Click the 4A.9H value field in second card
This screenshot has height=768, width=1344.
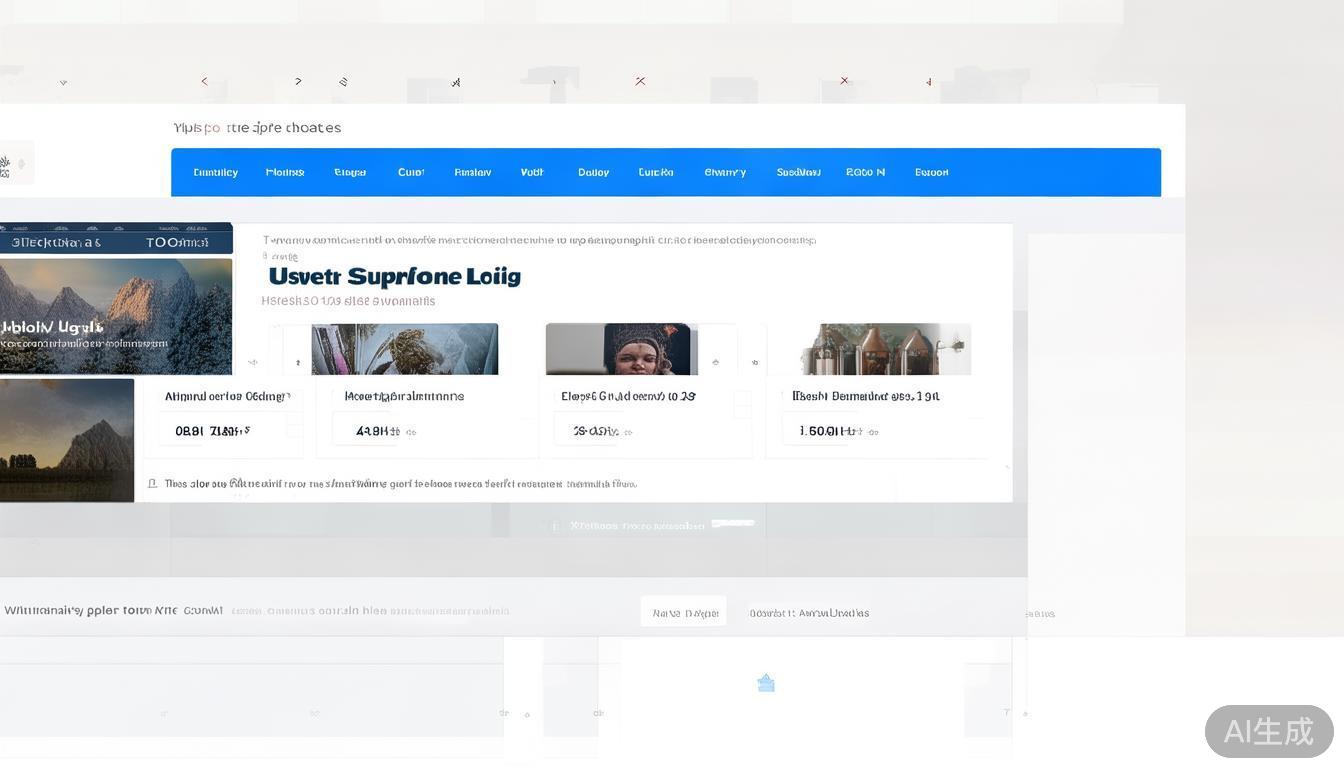[x=378, y=432]
